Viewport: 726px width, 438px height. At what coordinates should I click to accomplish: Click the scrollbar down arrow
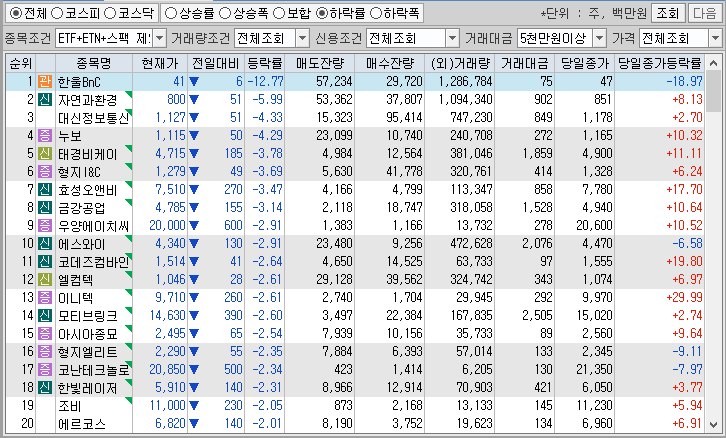(714, 425)
